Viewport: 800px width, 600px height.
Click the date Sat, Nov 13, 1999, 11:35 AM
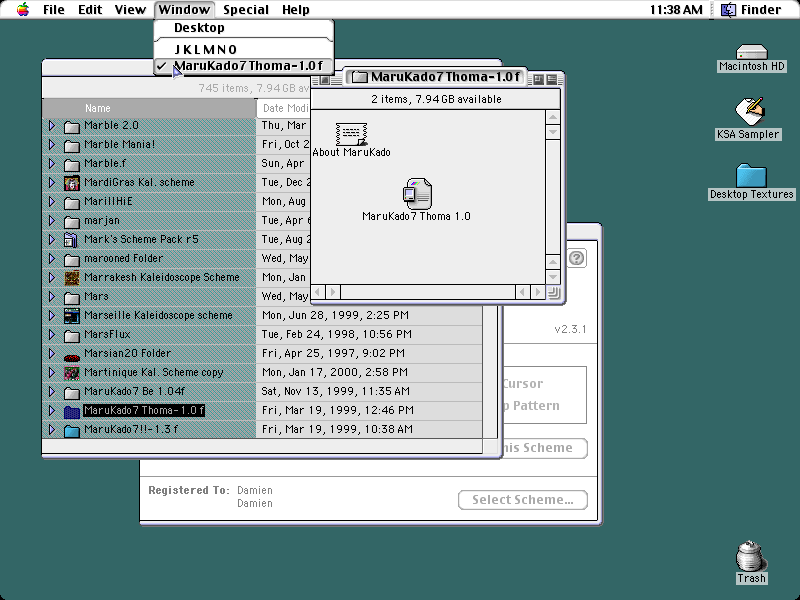pyautogui.click(x=336, y=391)
